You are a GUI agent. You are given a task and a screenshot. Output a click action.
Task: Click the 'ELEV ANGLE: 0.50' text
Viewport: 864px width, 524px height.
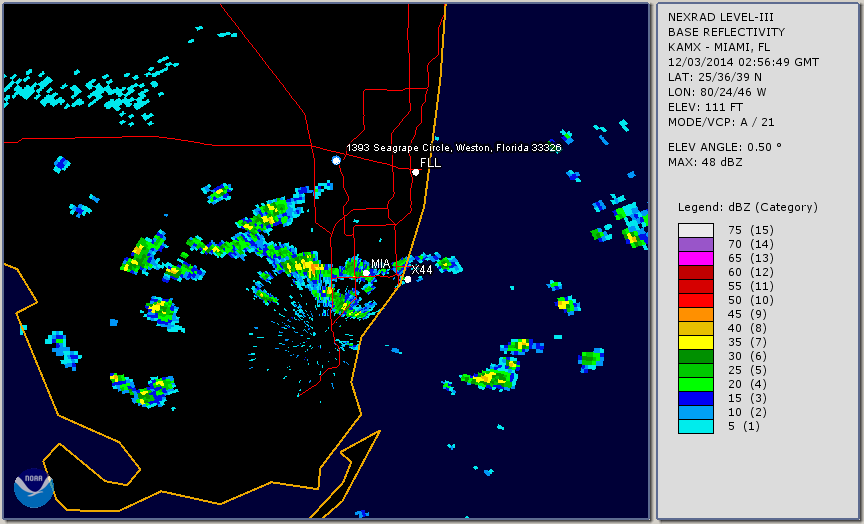pos(725,148)
